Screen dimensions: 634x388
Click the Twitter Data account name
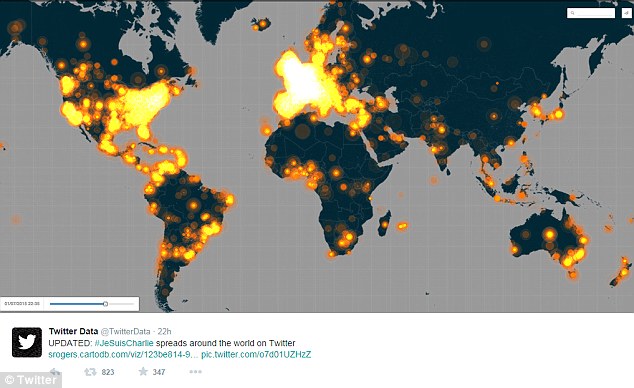[x=73, y=331]
